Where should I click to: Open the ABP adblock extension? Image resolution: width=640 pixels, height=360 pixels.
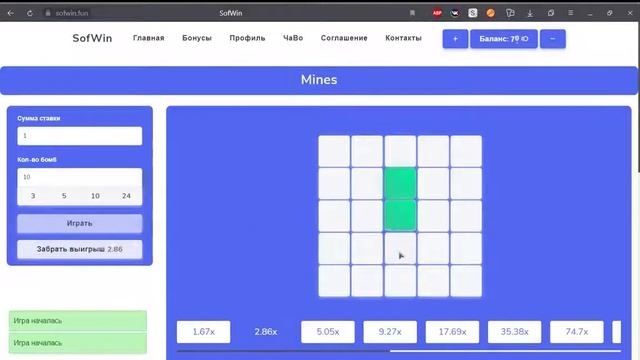pos(437,13)
